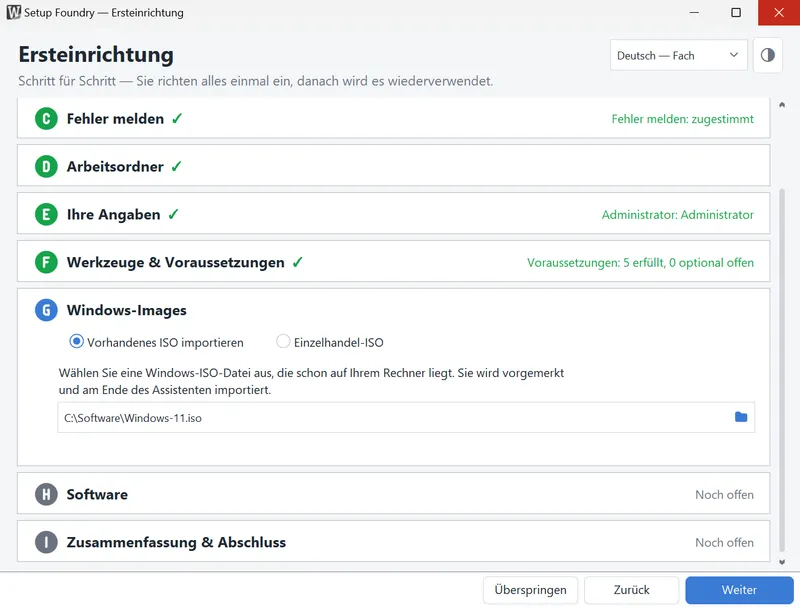Expand the 'Software' step
This screenshot has height=608, width=800.
[x=393, y=494]
